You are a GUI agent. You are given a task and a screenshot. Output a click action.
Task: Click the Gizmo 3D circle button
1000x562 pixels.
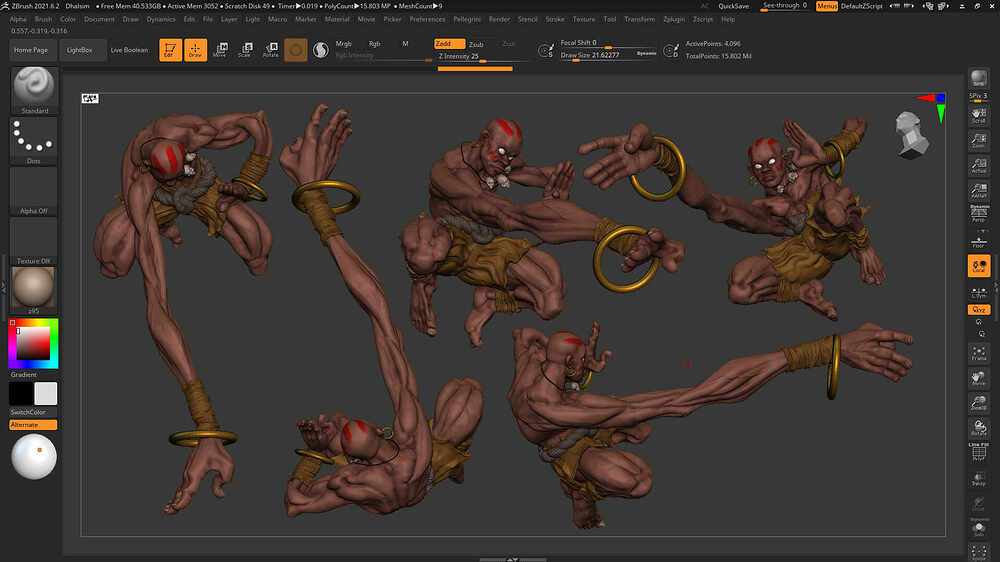click(x=295, y=50)
